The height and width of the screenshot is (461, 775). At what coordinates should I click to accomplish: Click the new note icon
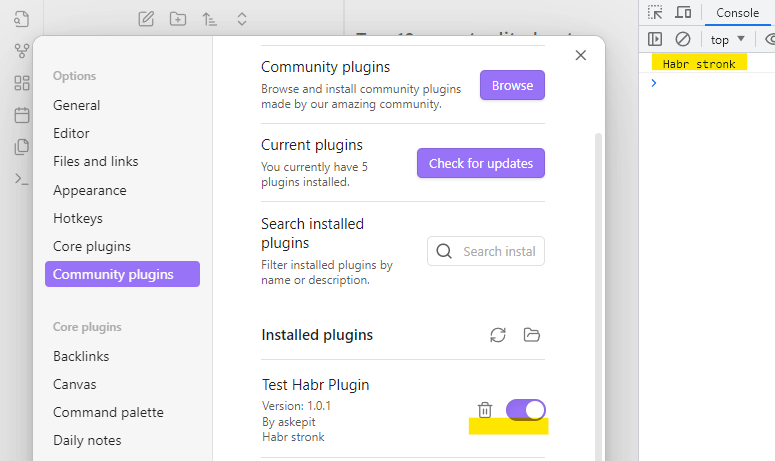click(146, 18)
